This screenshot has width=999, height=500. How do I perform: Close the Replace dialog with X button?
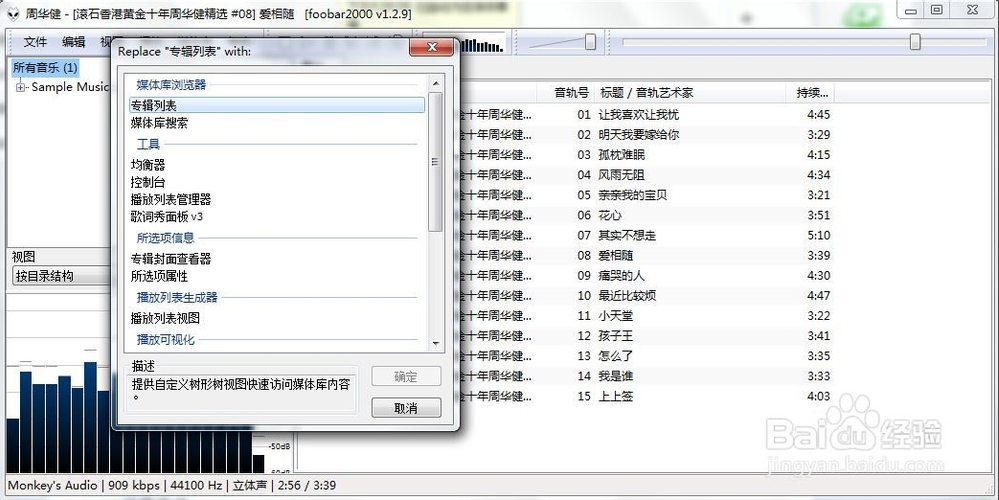pyautogui.click(x=431, y=47)
